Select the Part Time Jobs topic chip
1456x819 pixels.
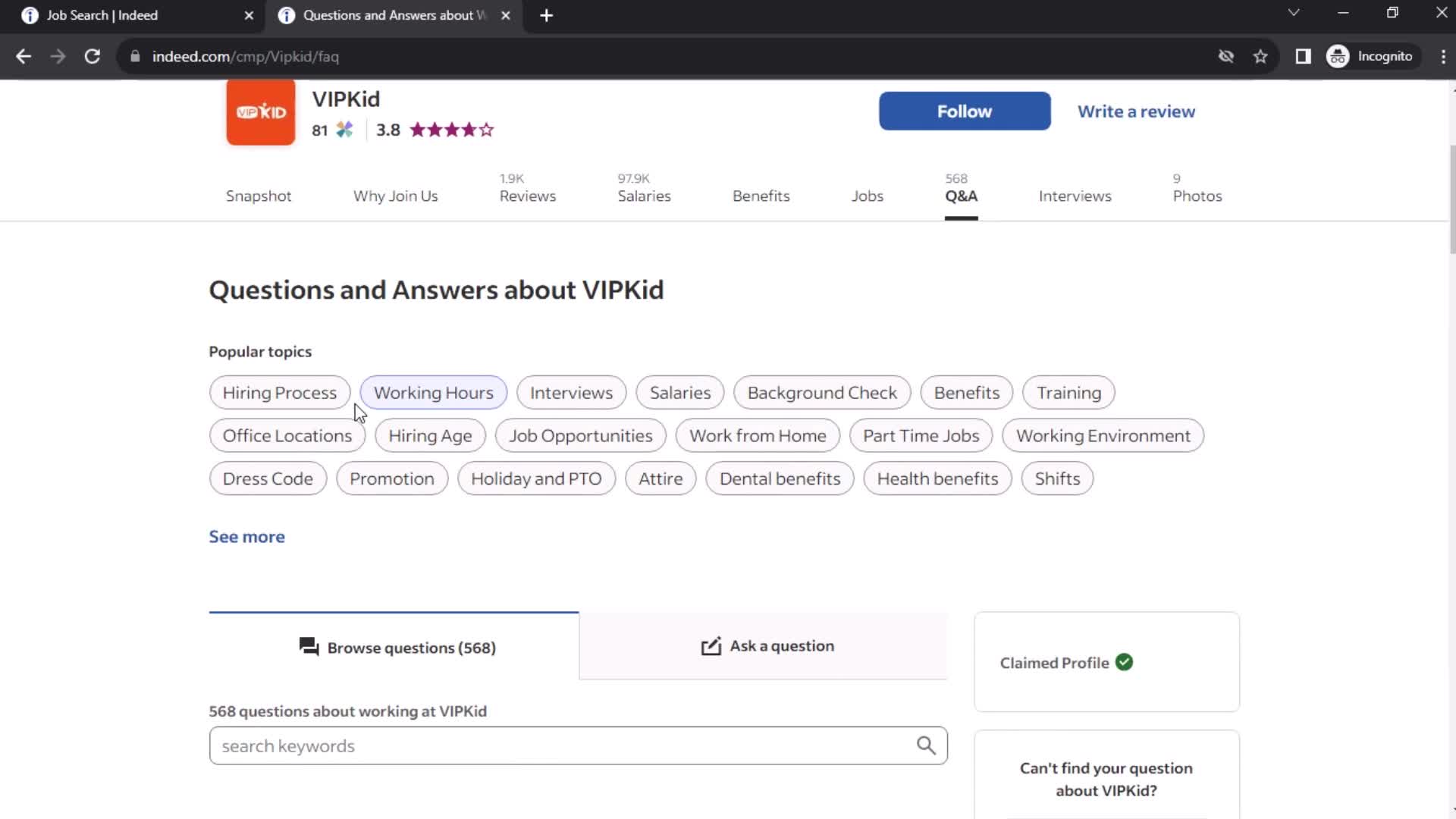click(x=921, y=435)
